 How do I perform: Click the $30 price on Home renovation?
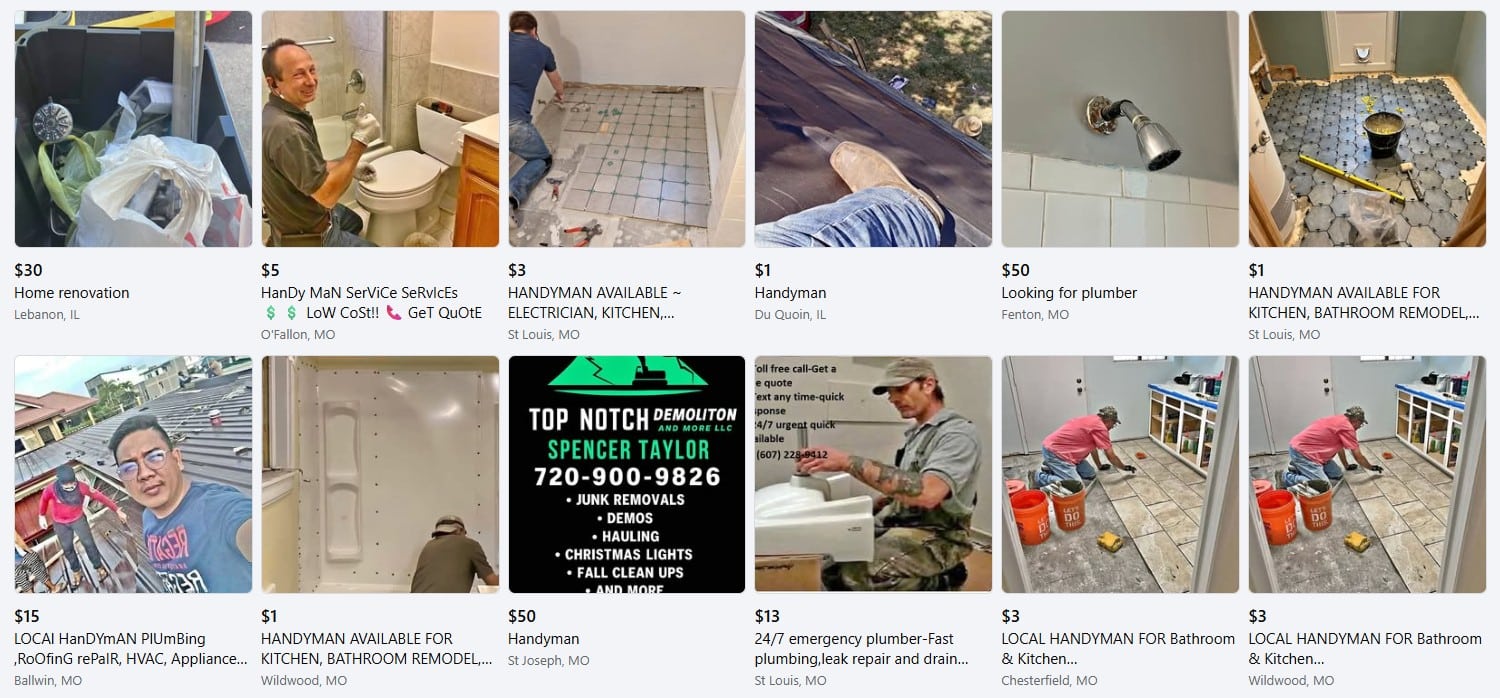[x=28, y=270]
